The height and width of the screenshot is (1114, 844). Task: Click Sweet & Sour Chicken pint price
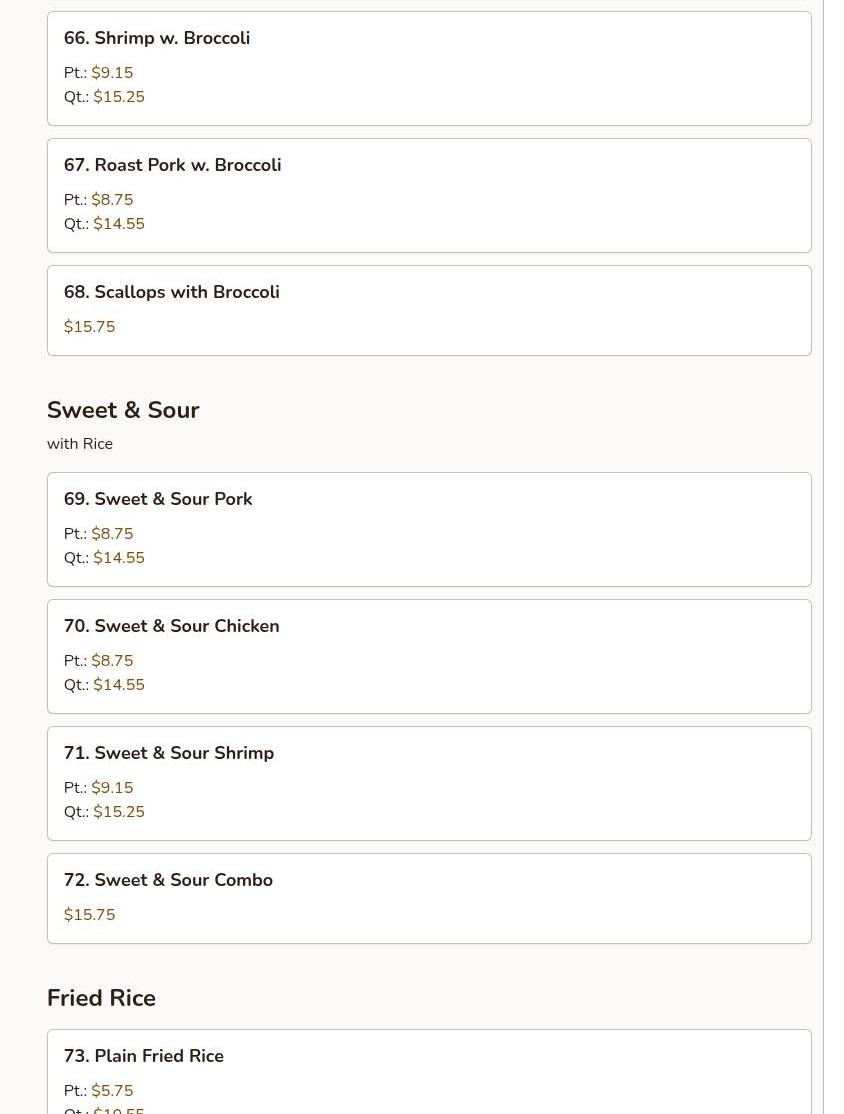point(112,661)
